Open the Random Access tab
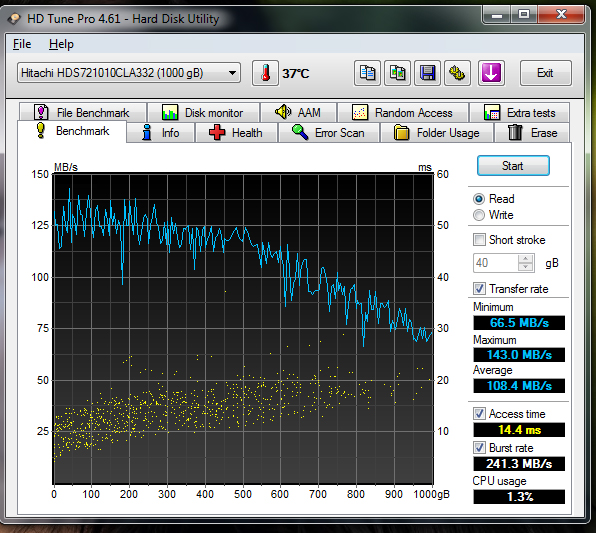Viewport: 596px width, 533px height. click(x=403, y=113)
